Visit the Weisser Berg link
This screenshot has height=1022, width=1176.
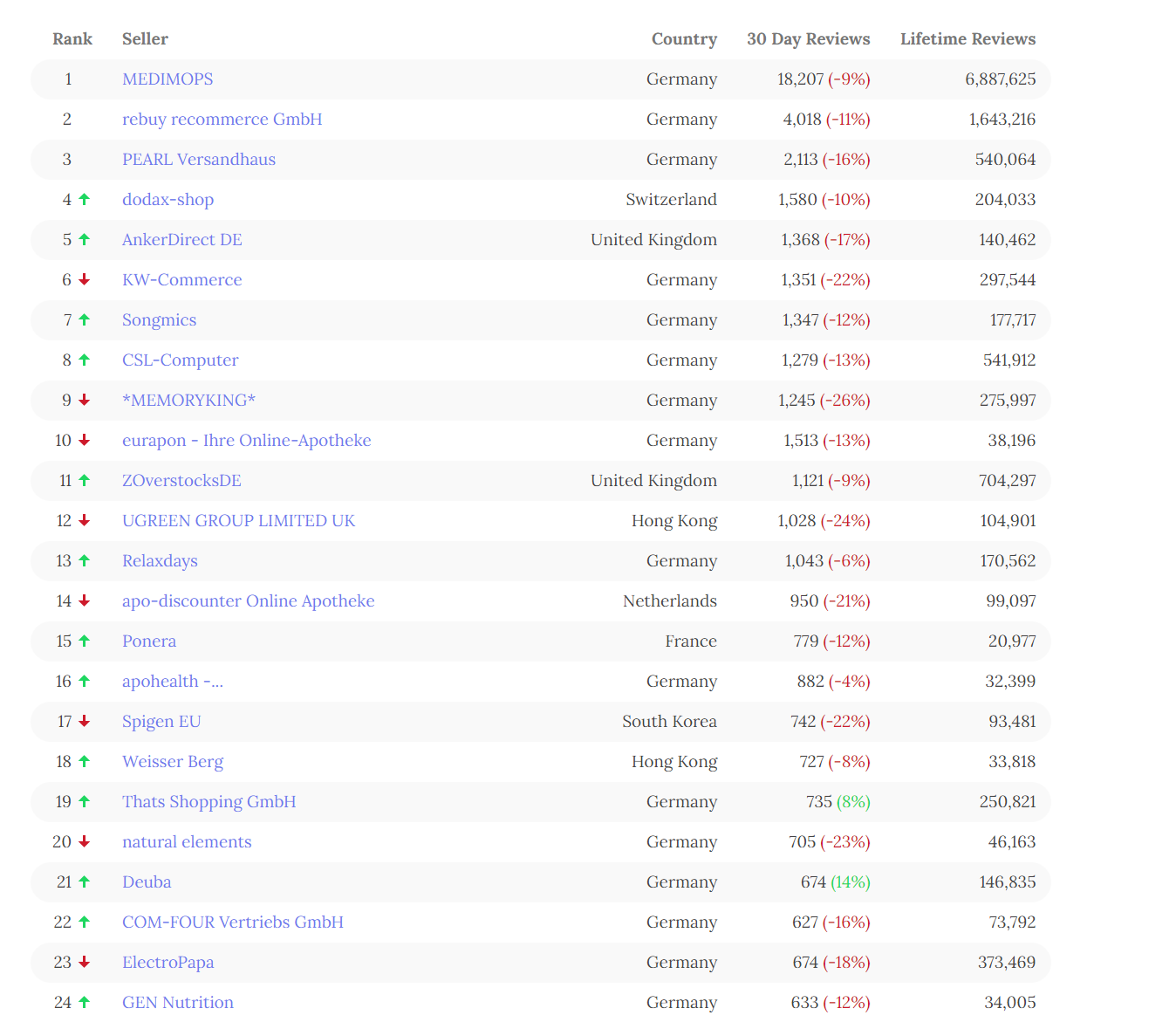pos(173,762)
